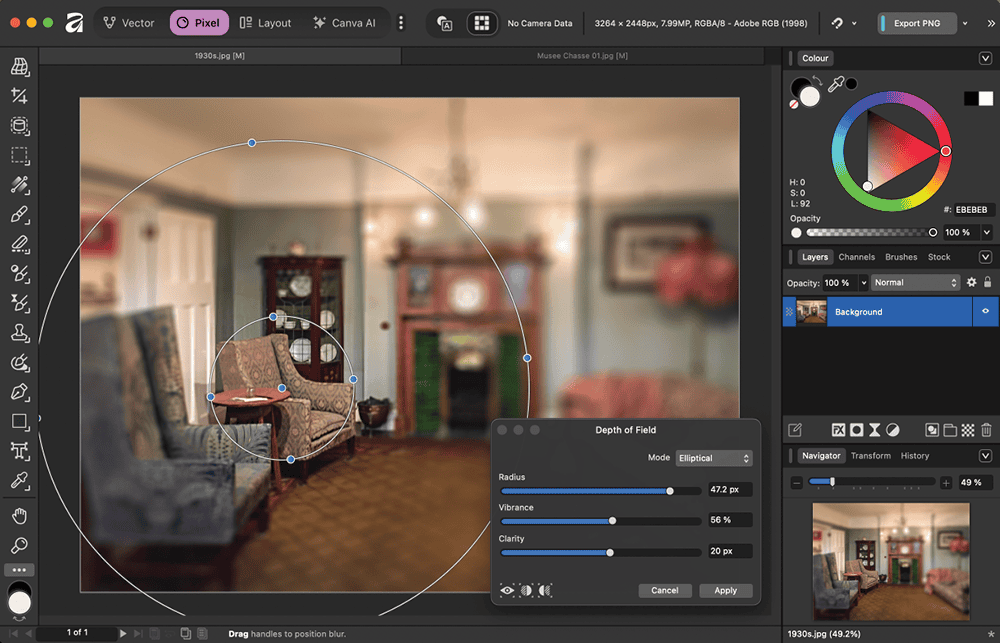
Task: Expand the Export PNG options arrow
Action: coord(964,23)
